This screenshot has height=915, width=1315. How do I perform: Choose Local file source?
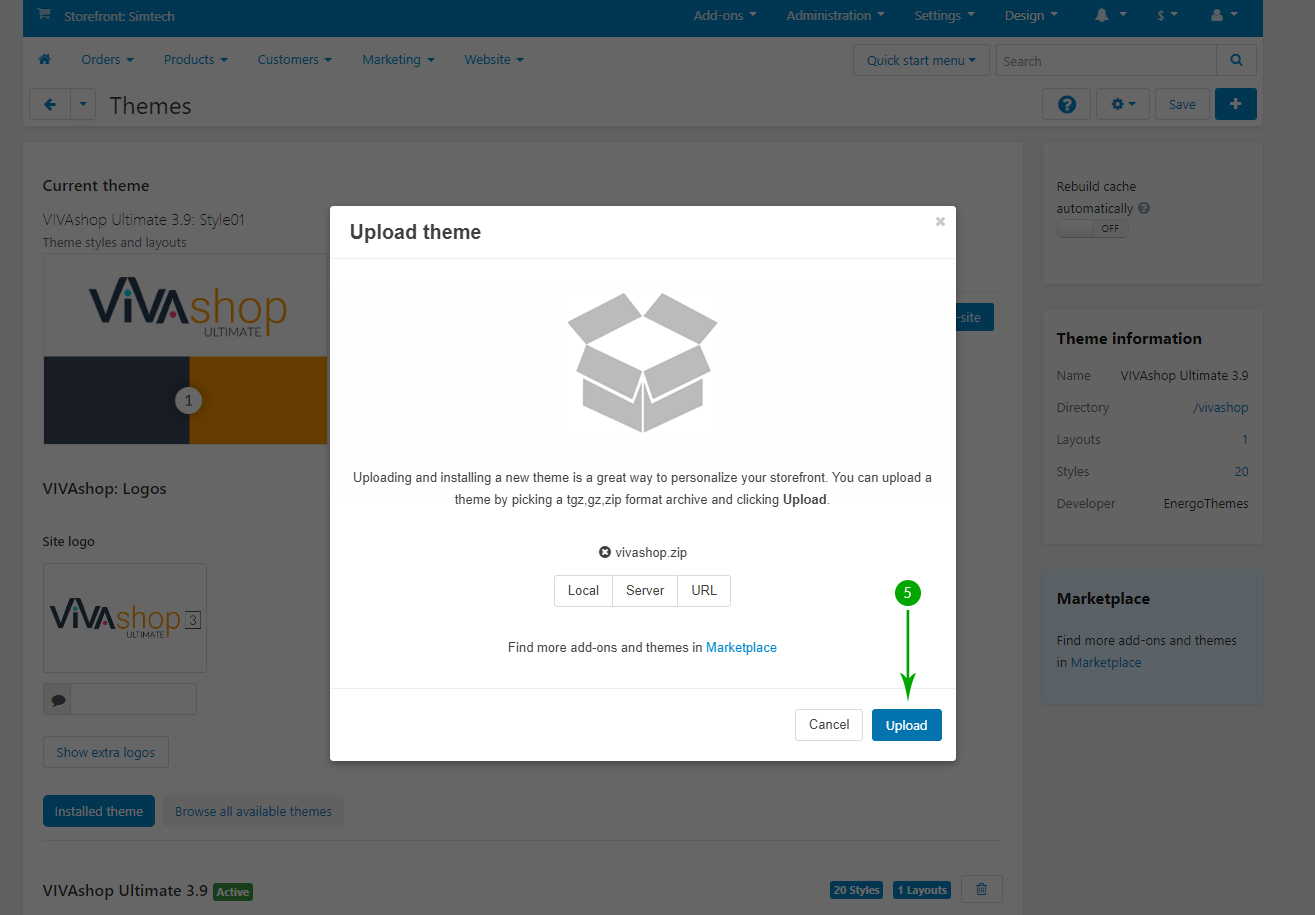pos(583,591)
